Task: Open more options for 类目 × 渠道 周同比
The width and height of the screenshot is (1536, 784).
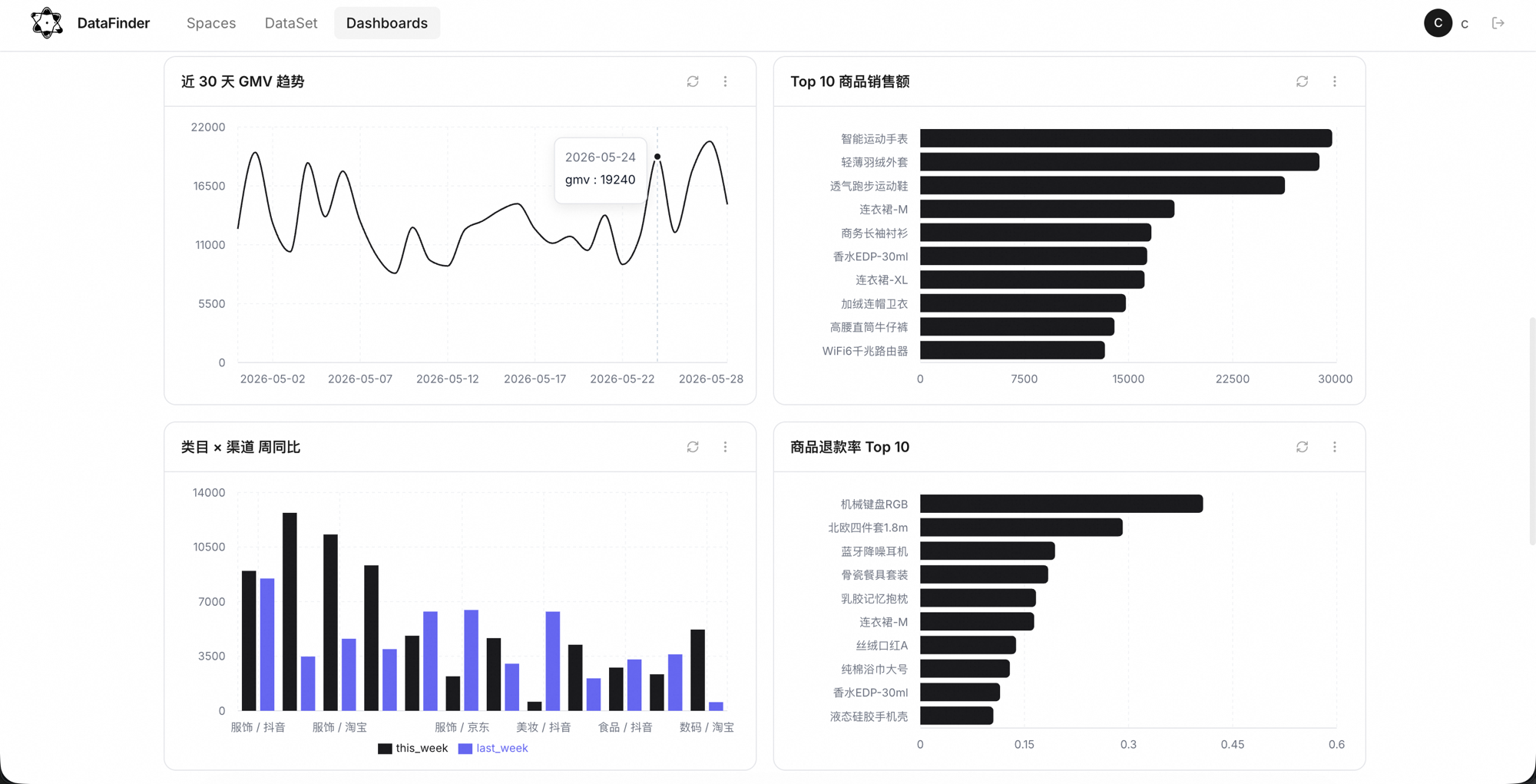Action: [725, 447]
